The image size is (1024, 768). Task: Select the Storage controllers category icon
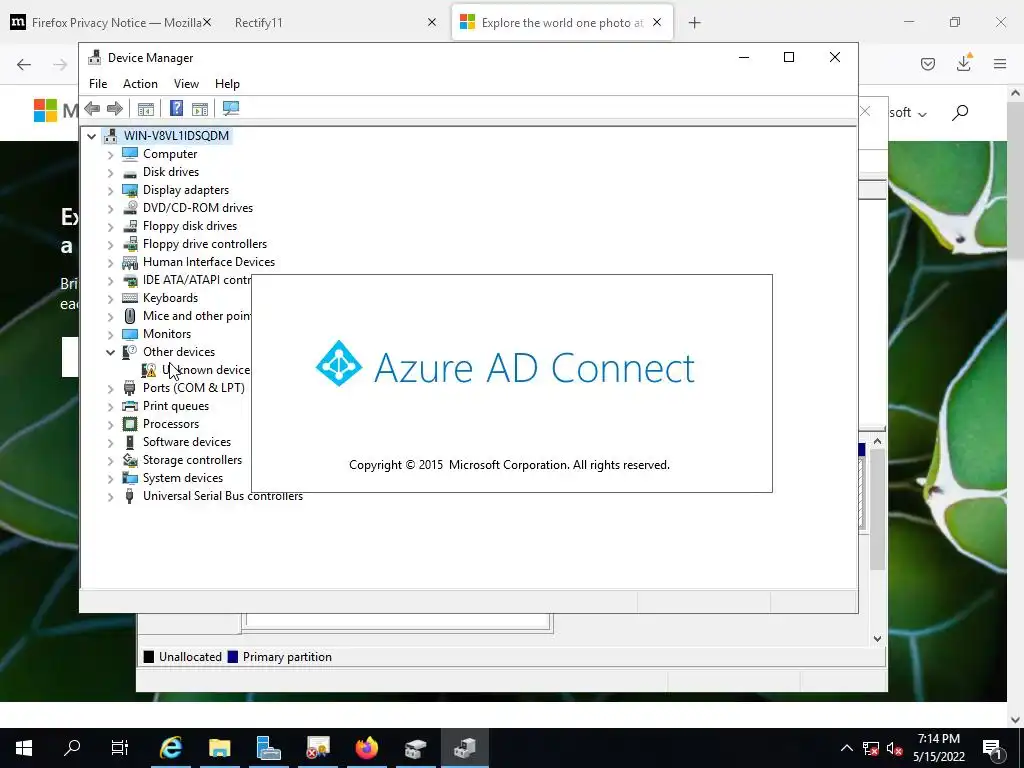click(x=130, y=460)
